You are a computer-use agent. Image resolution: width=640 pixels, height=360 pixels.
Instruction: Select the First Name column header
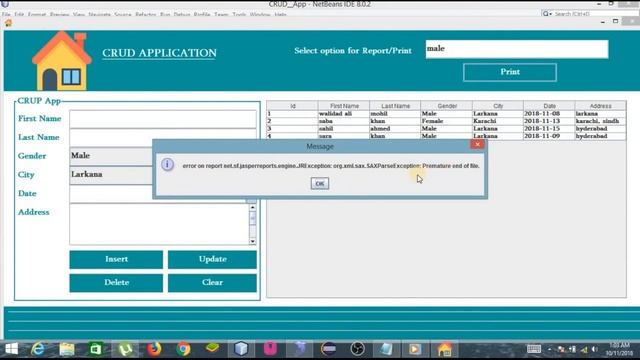click(x=344, y=106)
